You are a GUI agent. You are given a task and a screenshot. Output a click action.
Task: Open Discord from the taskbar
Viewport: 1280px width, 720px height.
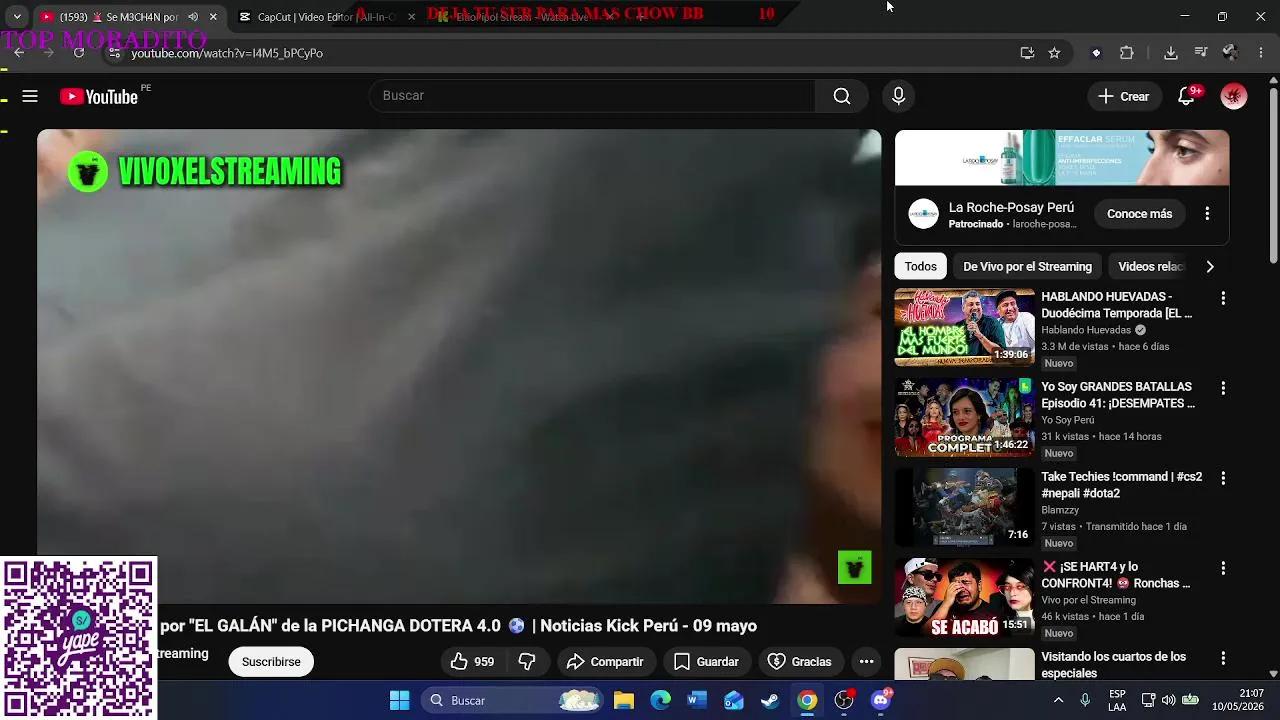point(880,700)
